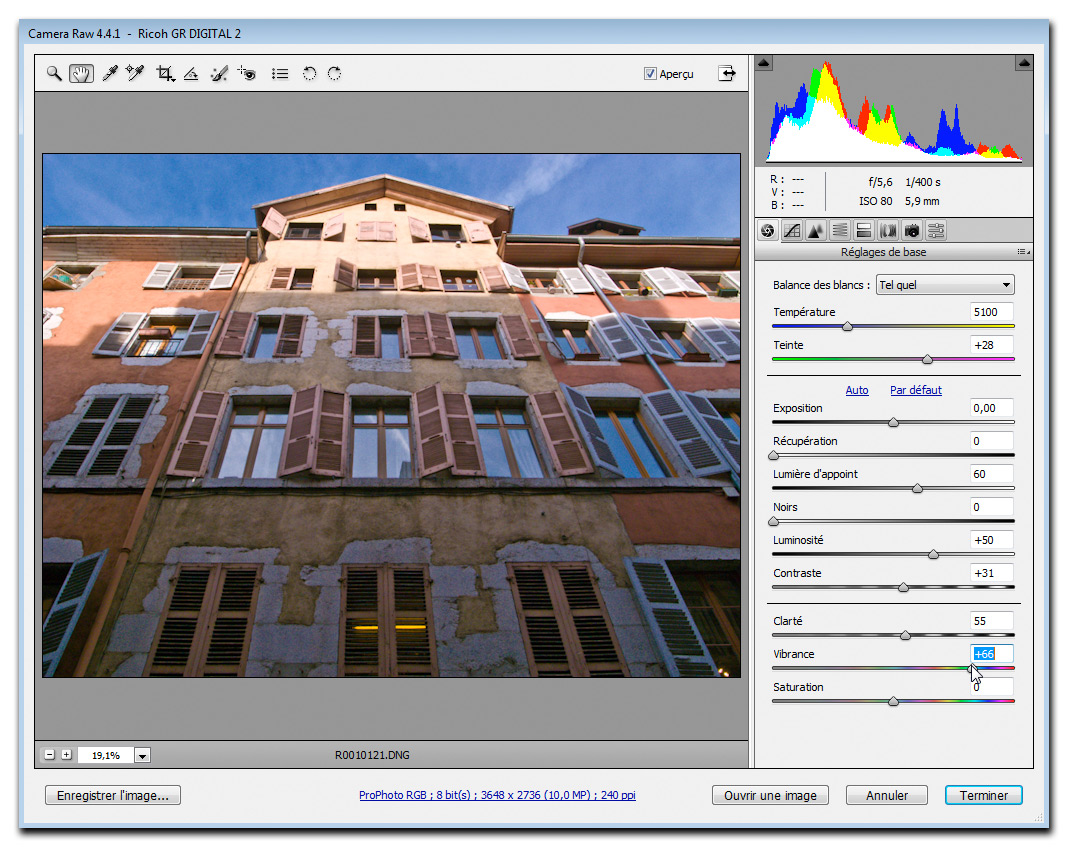1068x847 pixels.
Task: Open the zoom level dropdown arrow
Action: coord(142,755)
